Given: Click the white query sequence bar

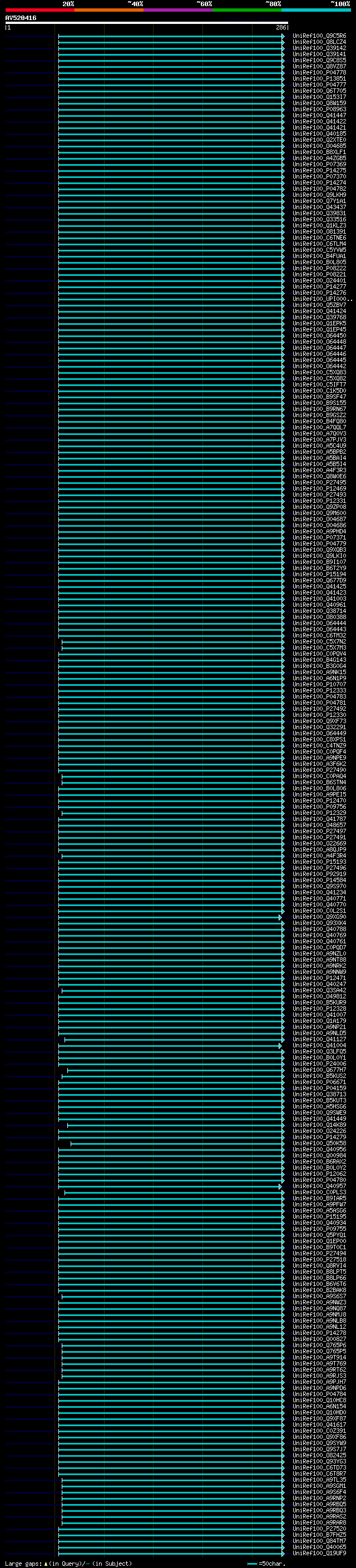Looking at the screenshot, I should (x=147, y=22).
